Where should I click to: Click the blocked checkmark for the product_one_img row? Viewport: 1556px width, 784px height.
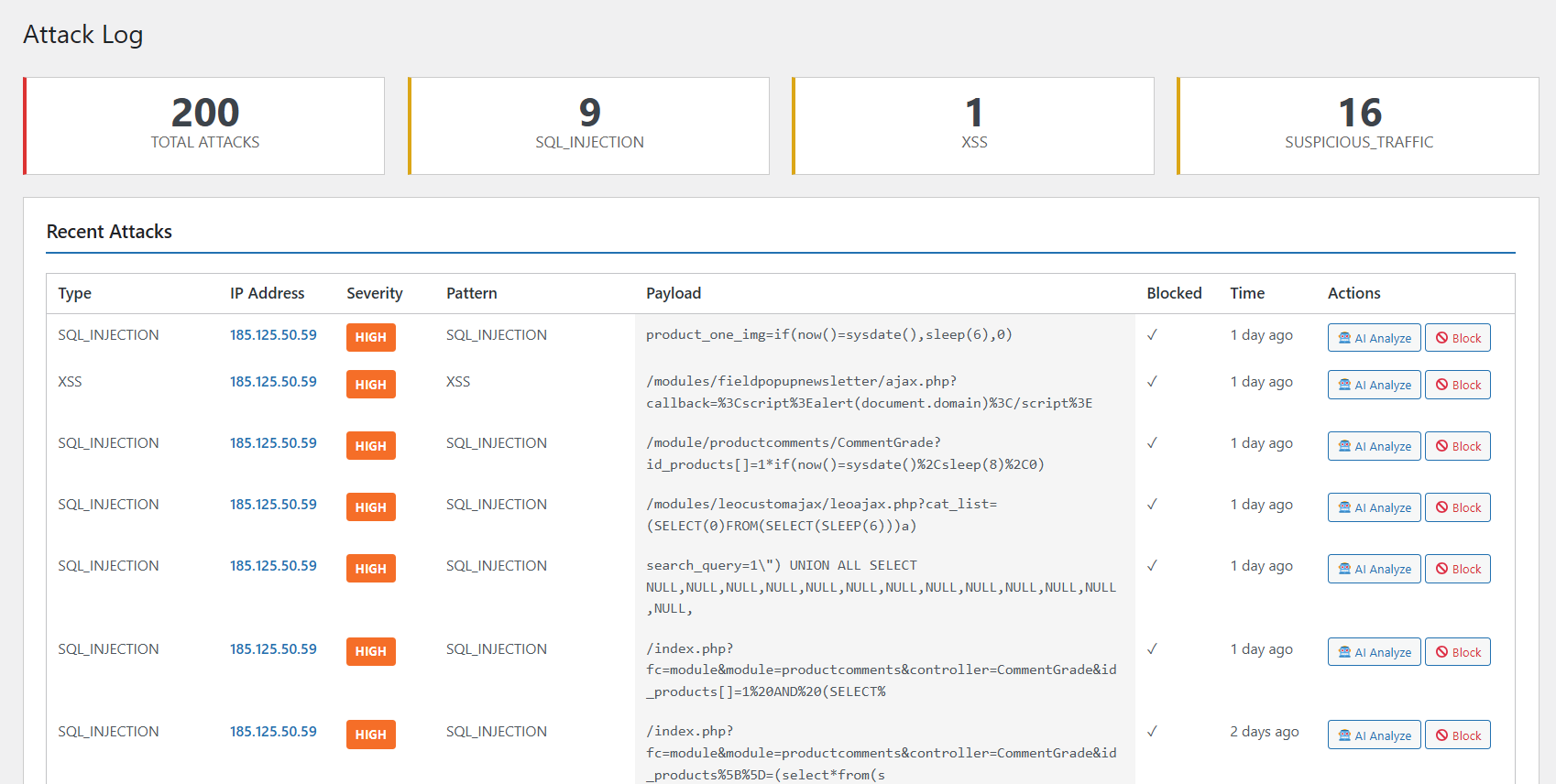[x=1152, y=335]
